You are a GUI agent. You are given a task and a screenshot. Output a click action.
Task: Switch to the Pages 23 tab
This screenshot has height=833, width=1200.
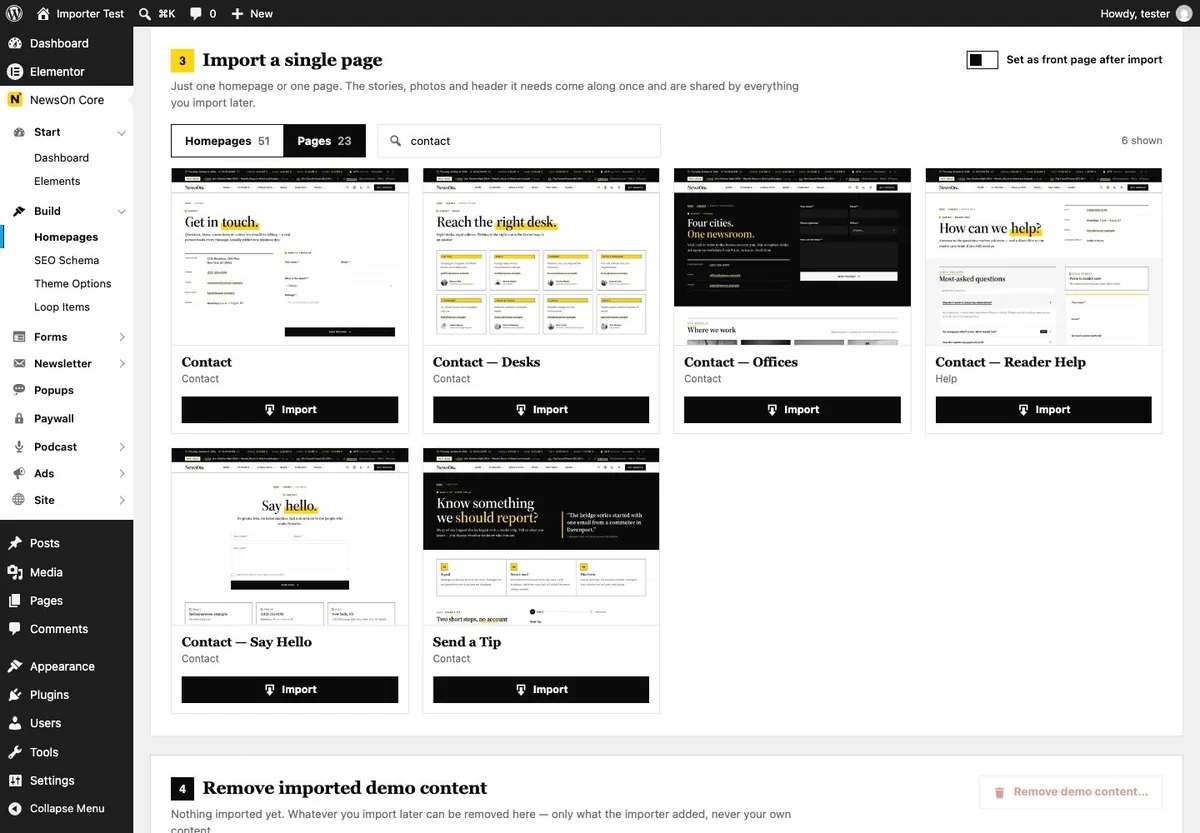click(x=325, y=141)
